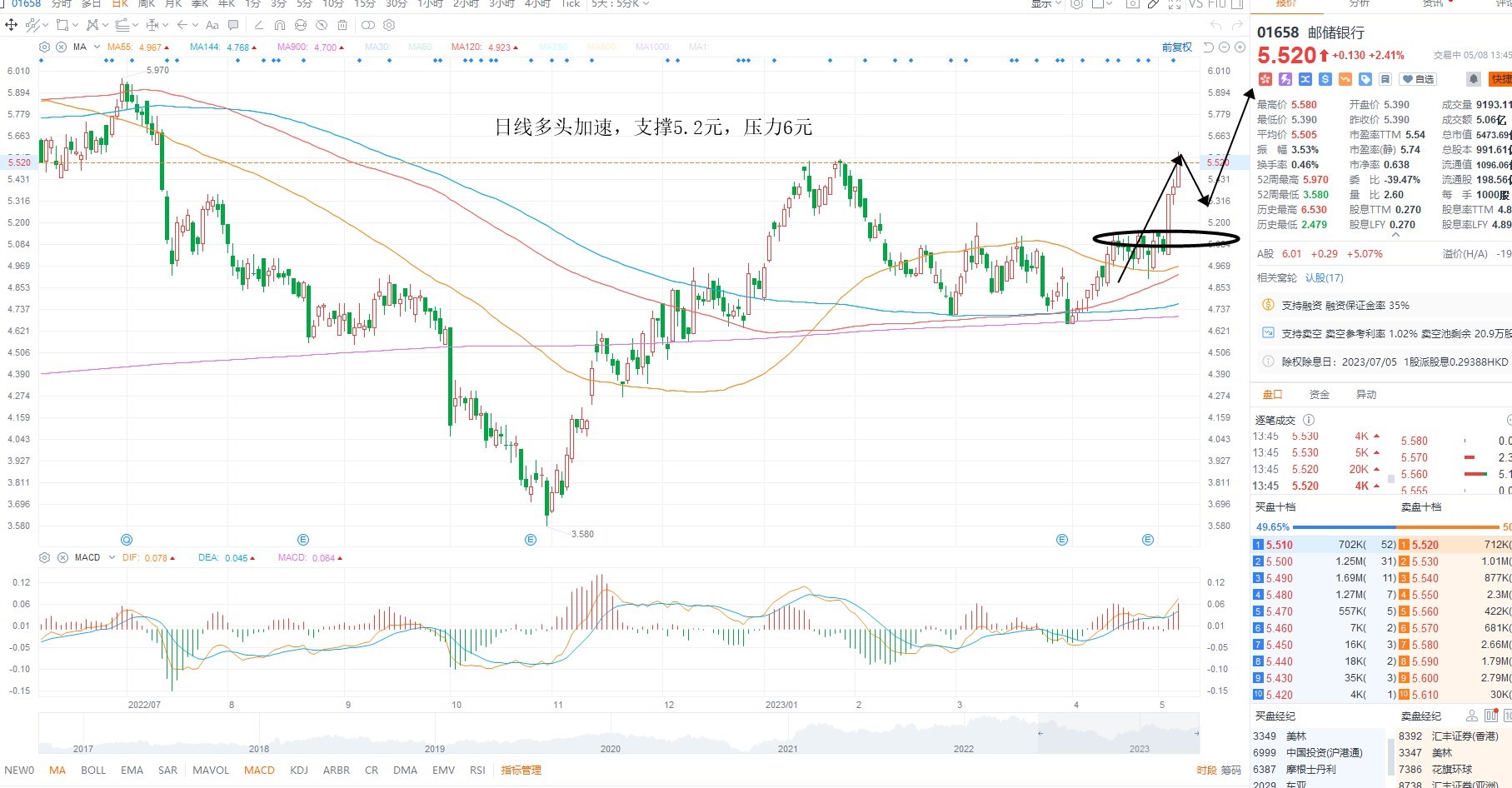Image resolution: width=1512 pixels, height=788 pixels.
Task: Toggle the ARBR indicator
Action: pos(337,770)
